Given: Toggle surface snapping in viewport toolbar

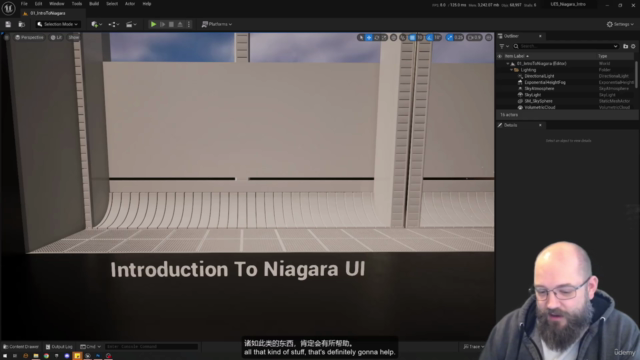Looking at the screenshot, I should (403, 38).
